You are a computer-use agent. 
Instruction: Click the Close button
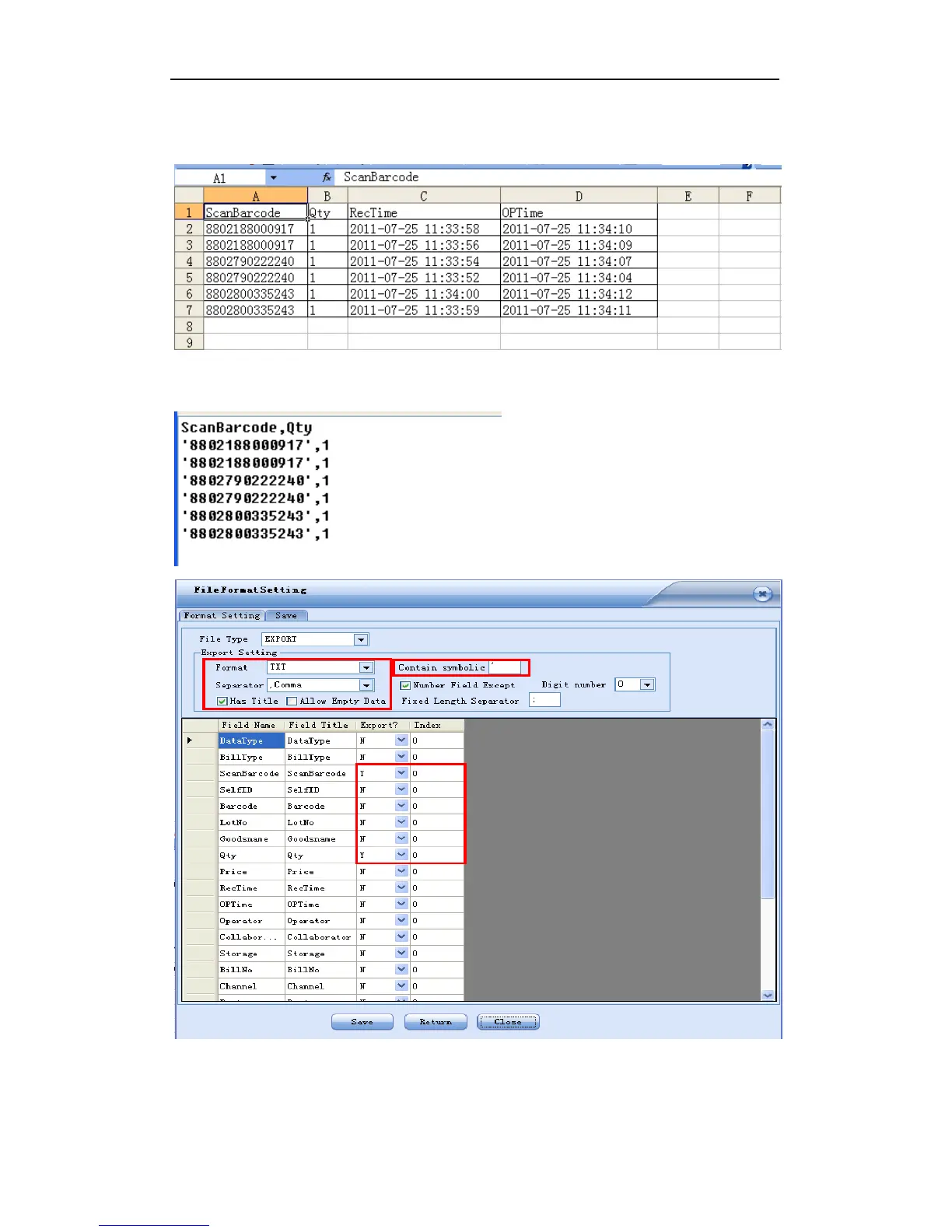point(508,1021)
